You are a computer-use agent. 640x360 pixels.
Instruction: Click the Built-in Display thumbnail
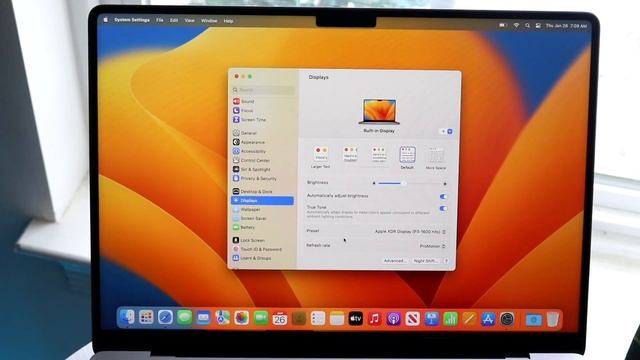click(x=379, y=111)
